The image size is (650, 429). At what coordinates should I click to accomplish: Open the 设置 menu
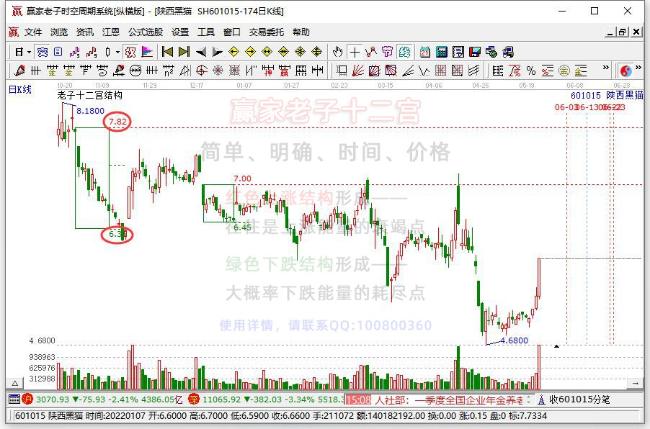[x=180, y=32]
